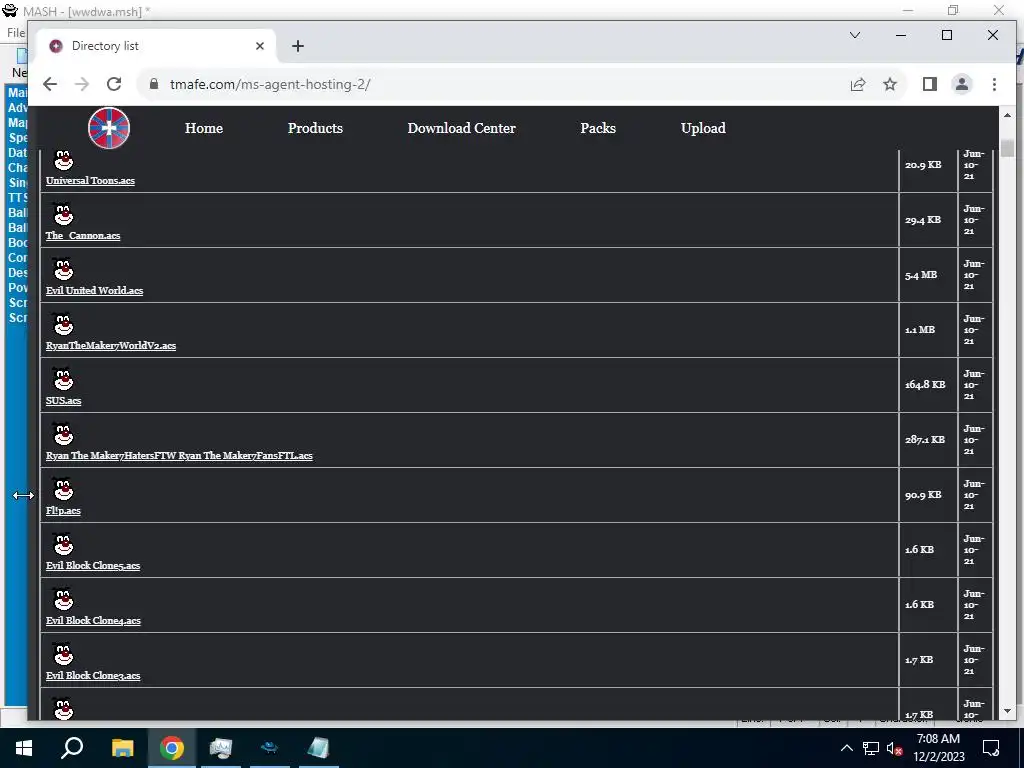Open the Upload navigation item
Viewport: 1024px width, 768px height.
[x=703, y=128]
